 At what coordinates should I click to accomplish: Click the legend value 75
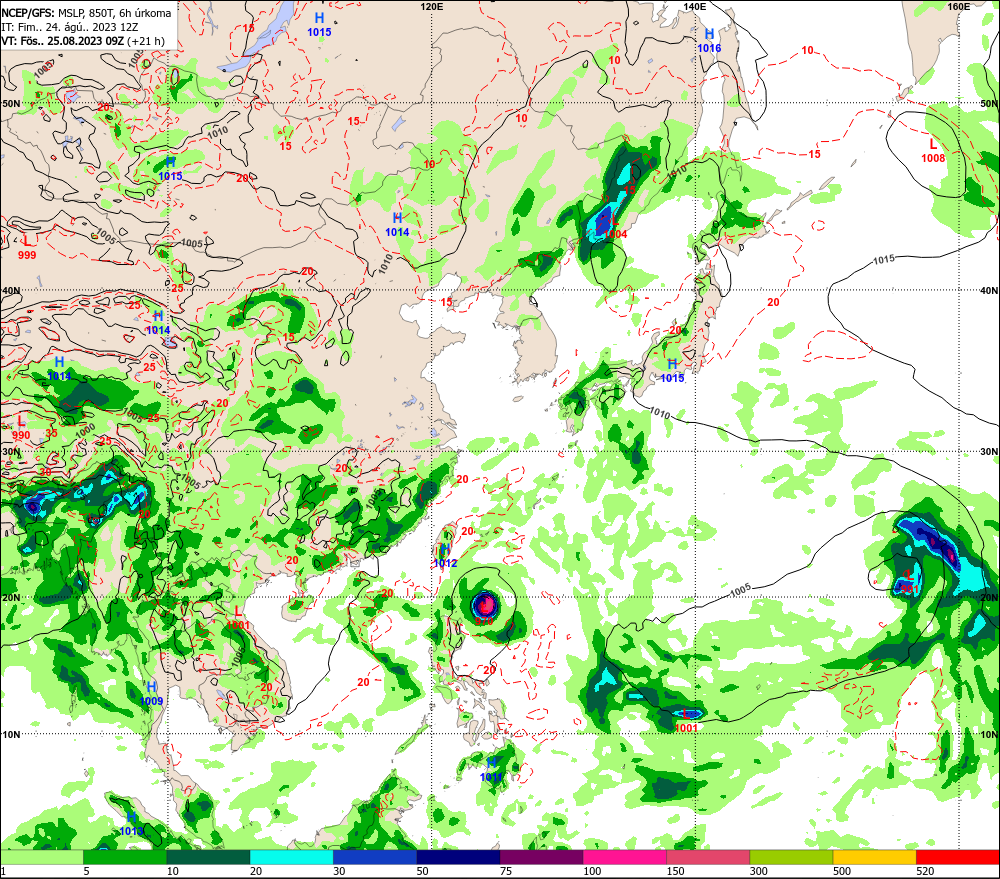pyautogui.click(x=506, y=871)
